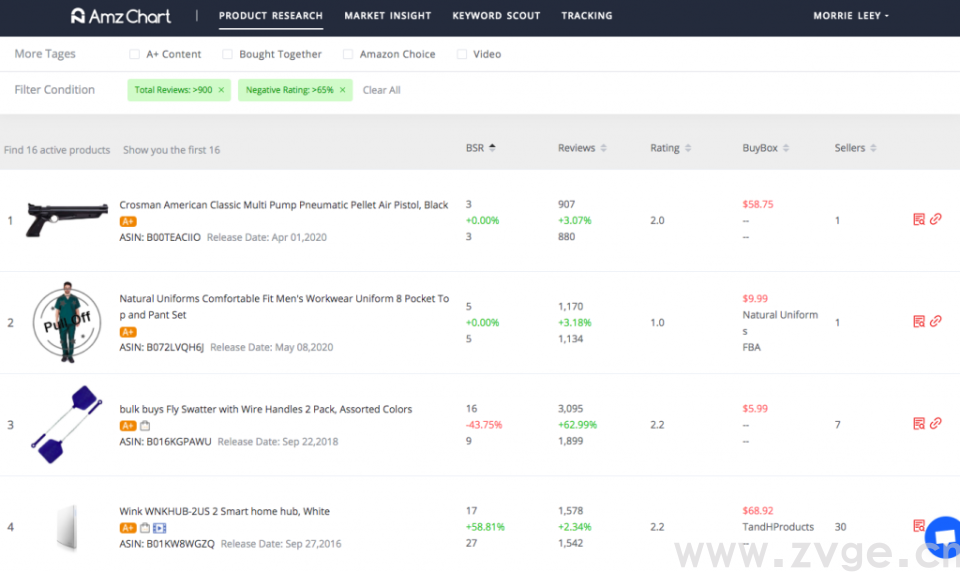Remove the Total Reviews >900 filter

coord(221,90)
